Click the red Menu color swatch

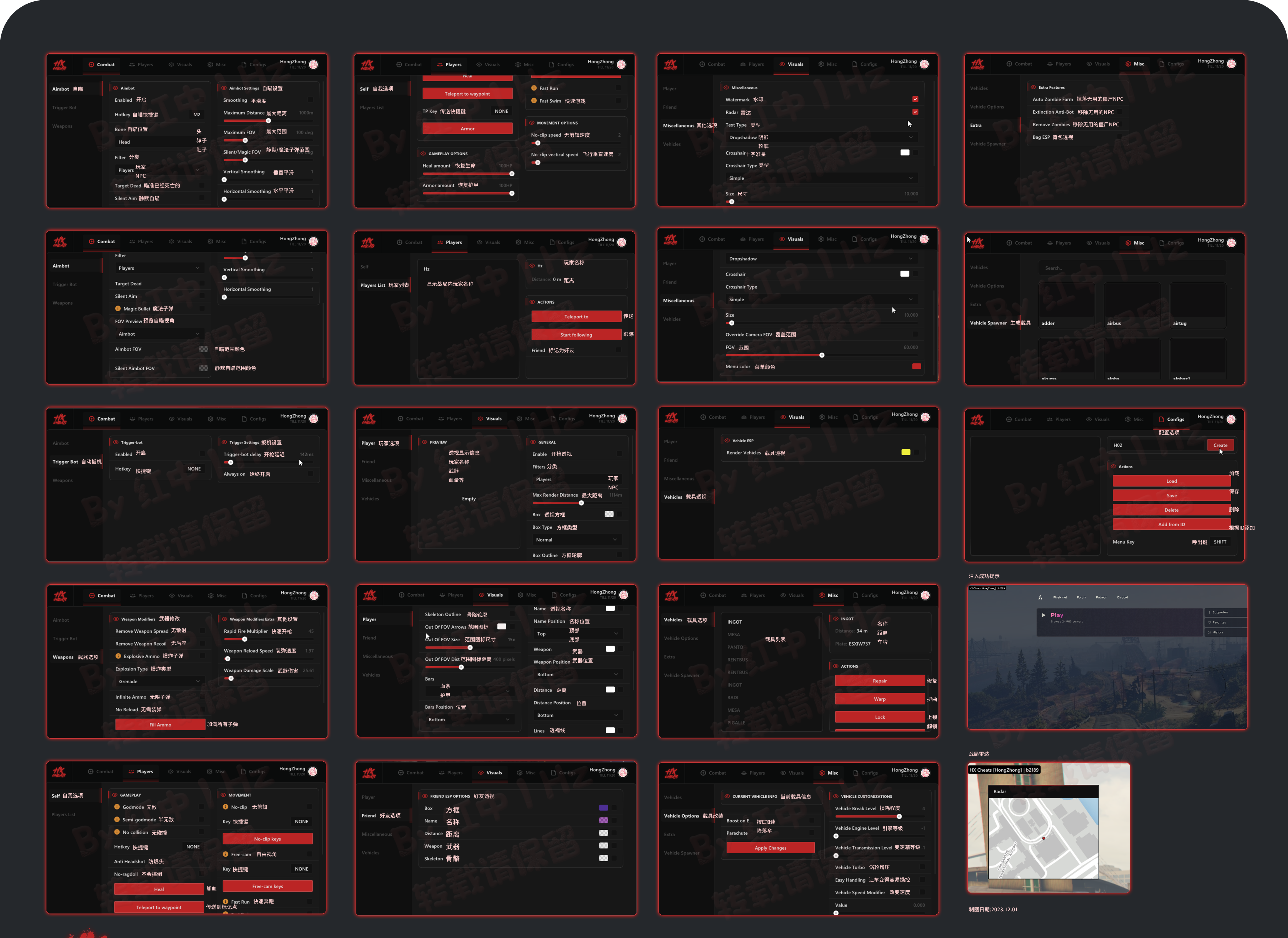pyautogui.click(x=916, y=366)
